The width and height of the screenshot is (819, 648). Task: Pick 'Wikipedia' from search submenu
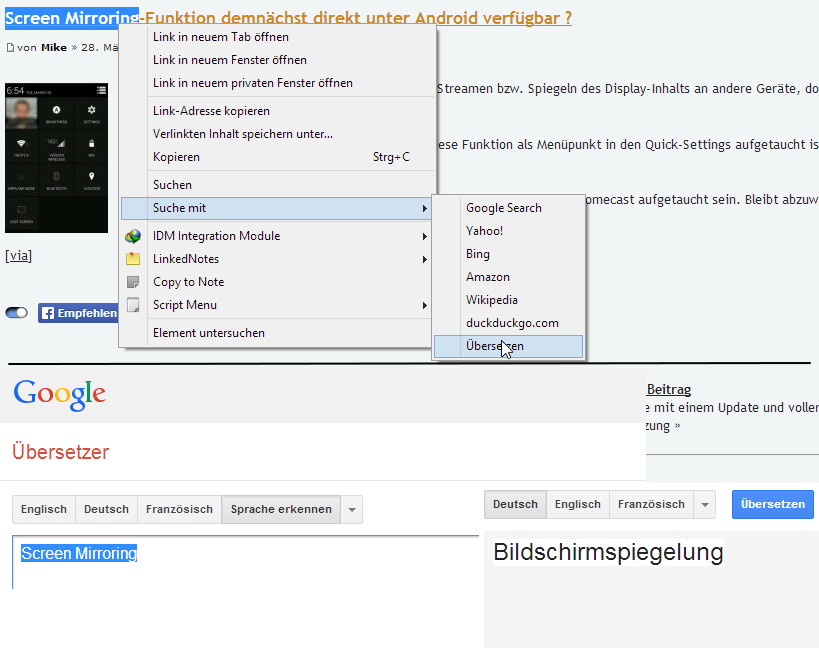click(508, 300)
